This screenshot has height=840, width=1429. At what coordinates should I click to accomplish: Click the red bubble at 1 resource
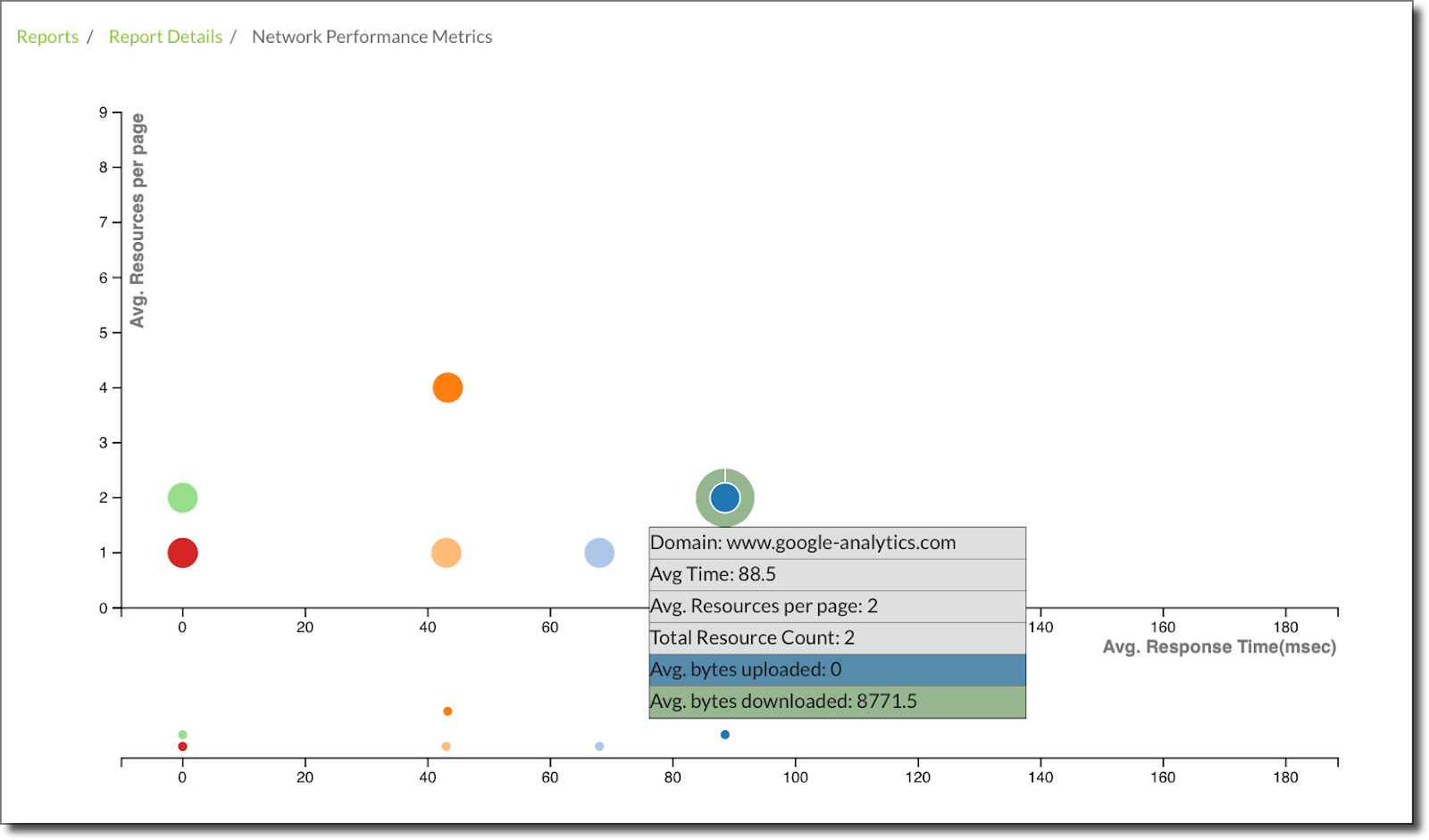pos(182,553)
